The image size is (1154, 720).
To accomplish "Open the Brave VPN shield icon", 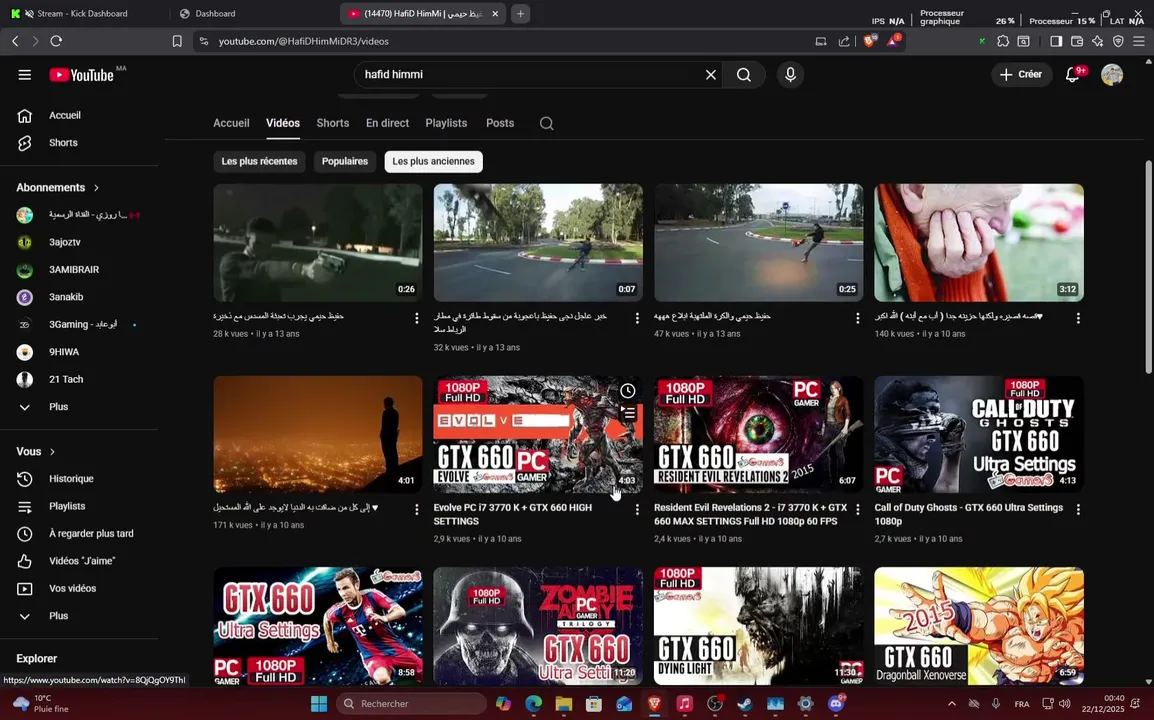I will 1118,41.
